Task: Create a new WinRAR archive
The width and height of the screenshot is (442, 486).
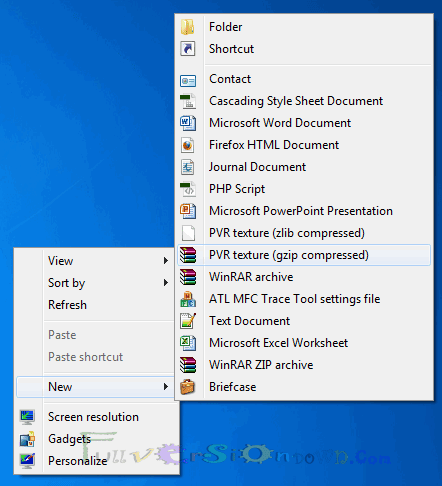Action: (304, 277)
